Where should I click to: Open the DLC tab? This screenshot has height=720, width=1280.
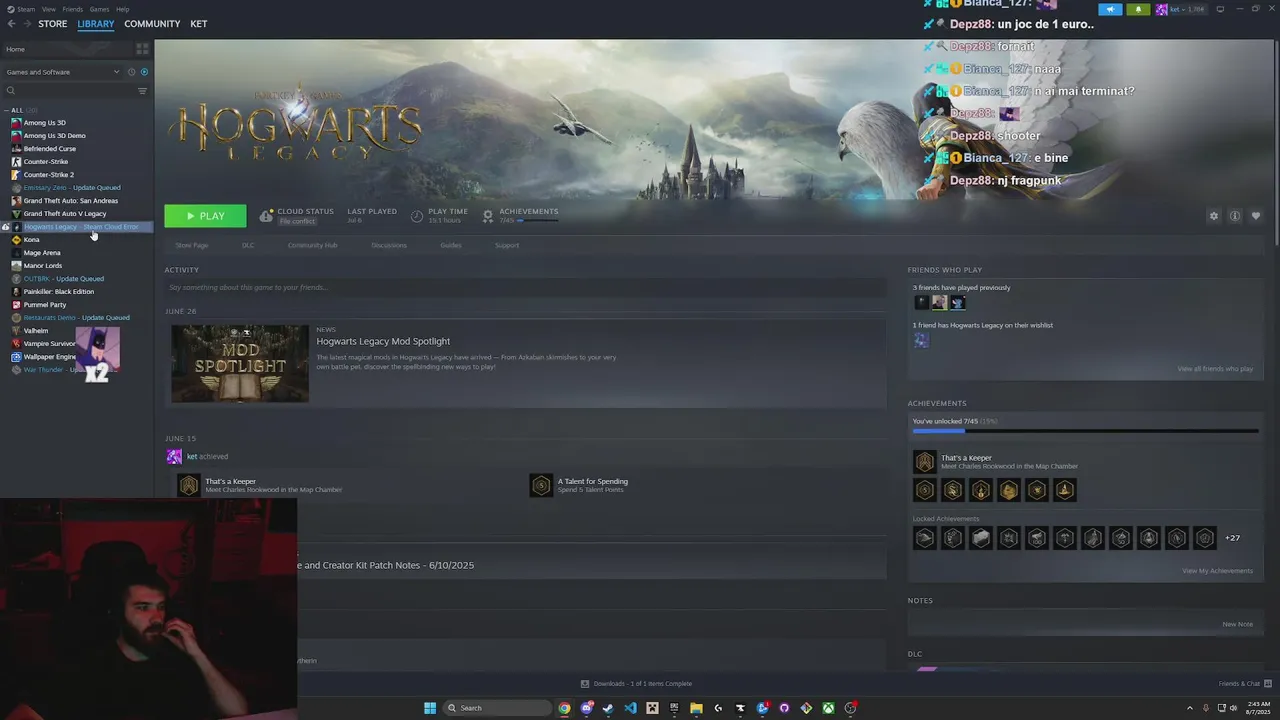[248, 245]
